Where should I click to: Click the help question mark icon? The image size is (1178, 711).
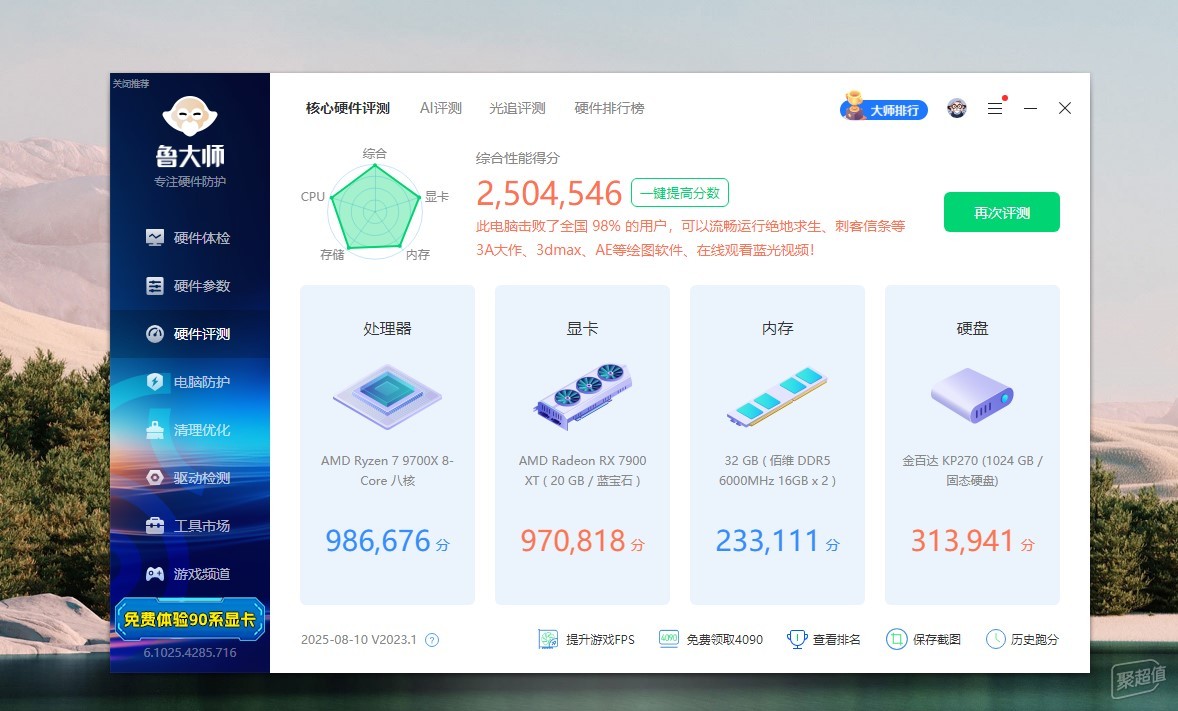[x=432, y=640]
